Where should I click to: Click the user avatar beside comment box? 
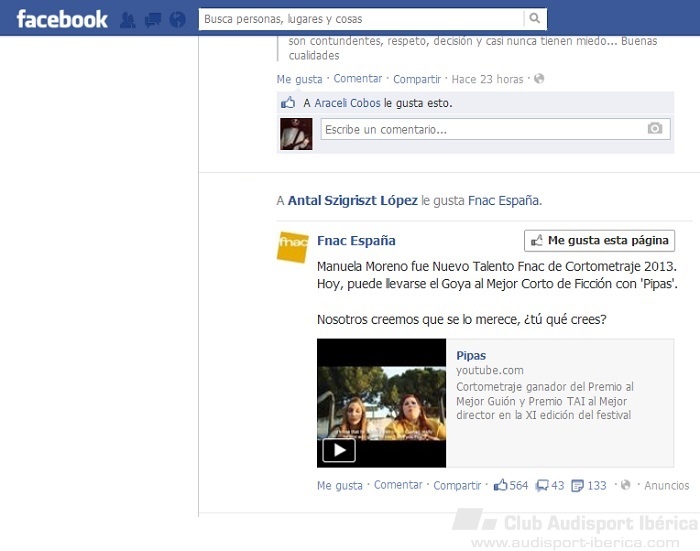click(x=296, y=134)
